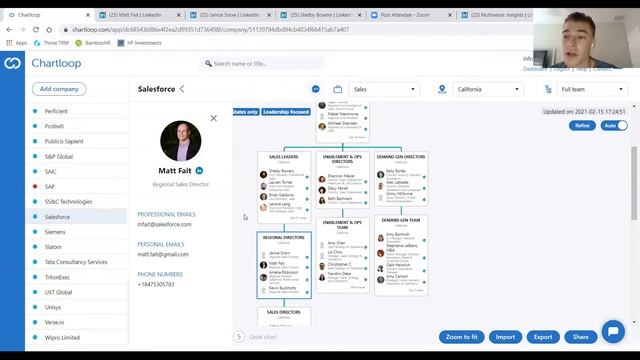Screen dimensions: 640x360
Task: Click the LinkedIn filter icon beside briefcase
Action: 316,89
